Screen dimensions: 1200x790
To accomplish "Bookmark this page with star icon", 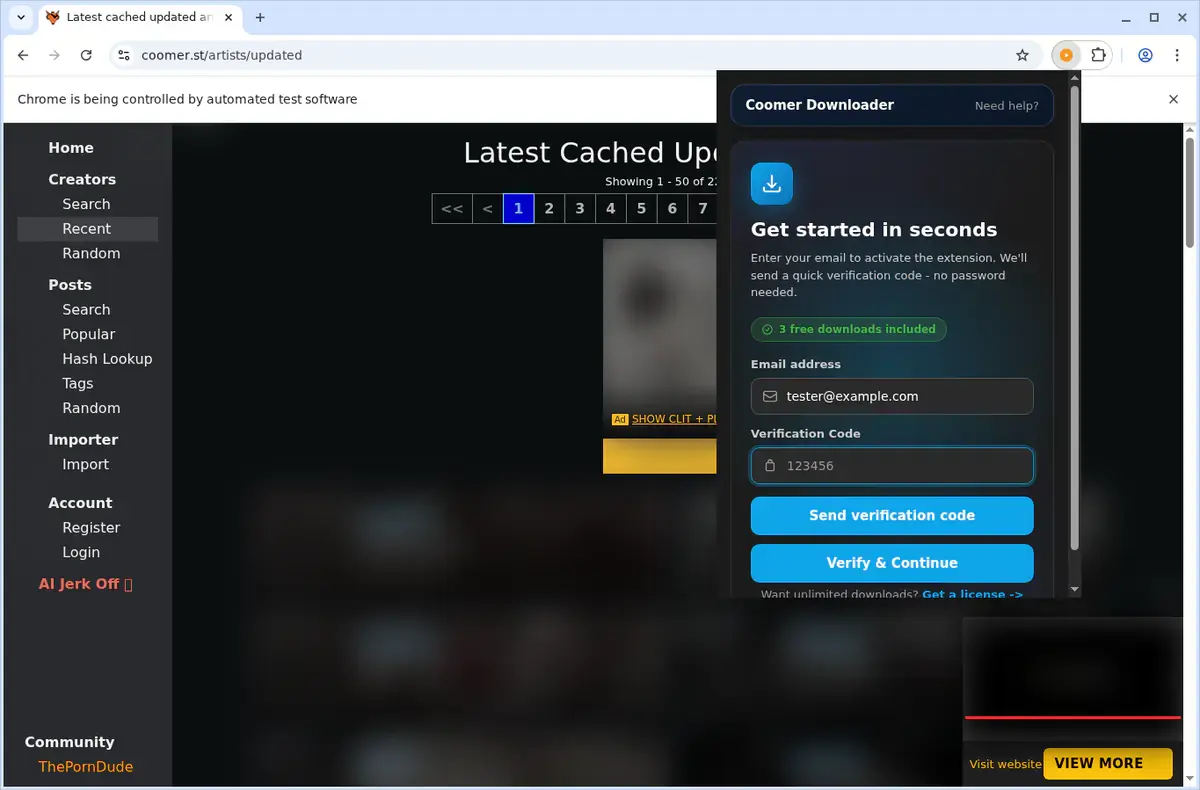I will point(1022,55).
